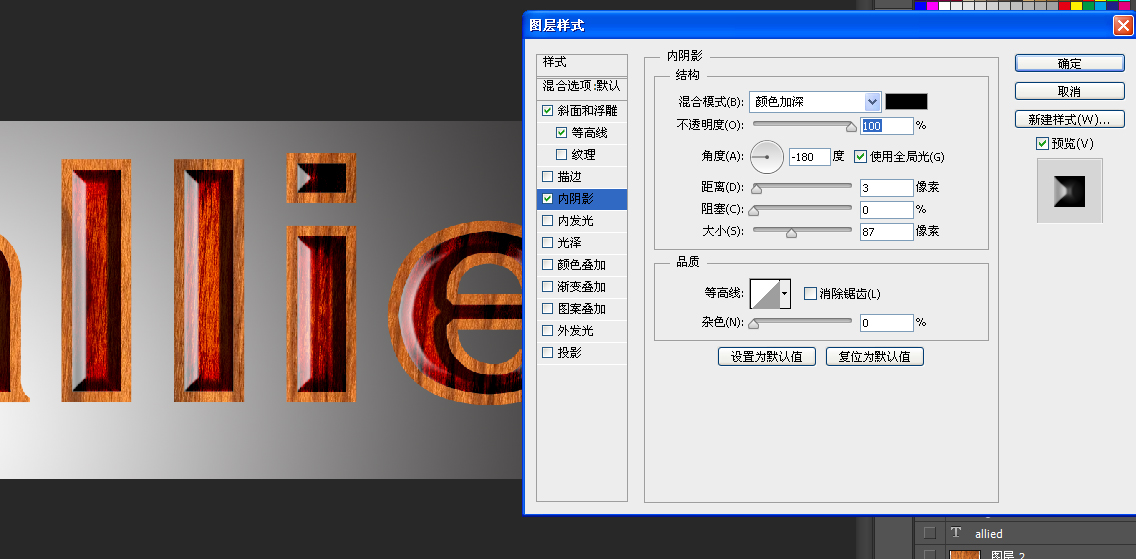
Task: Click the 距离 value field
Action: coord(887,188)
